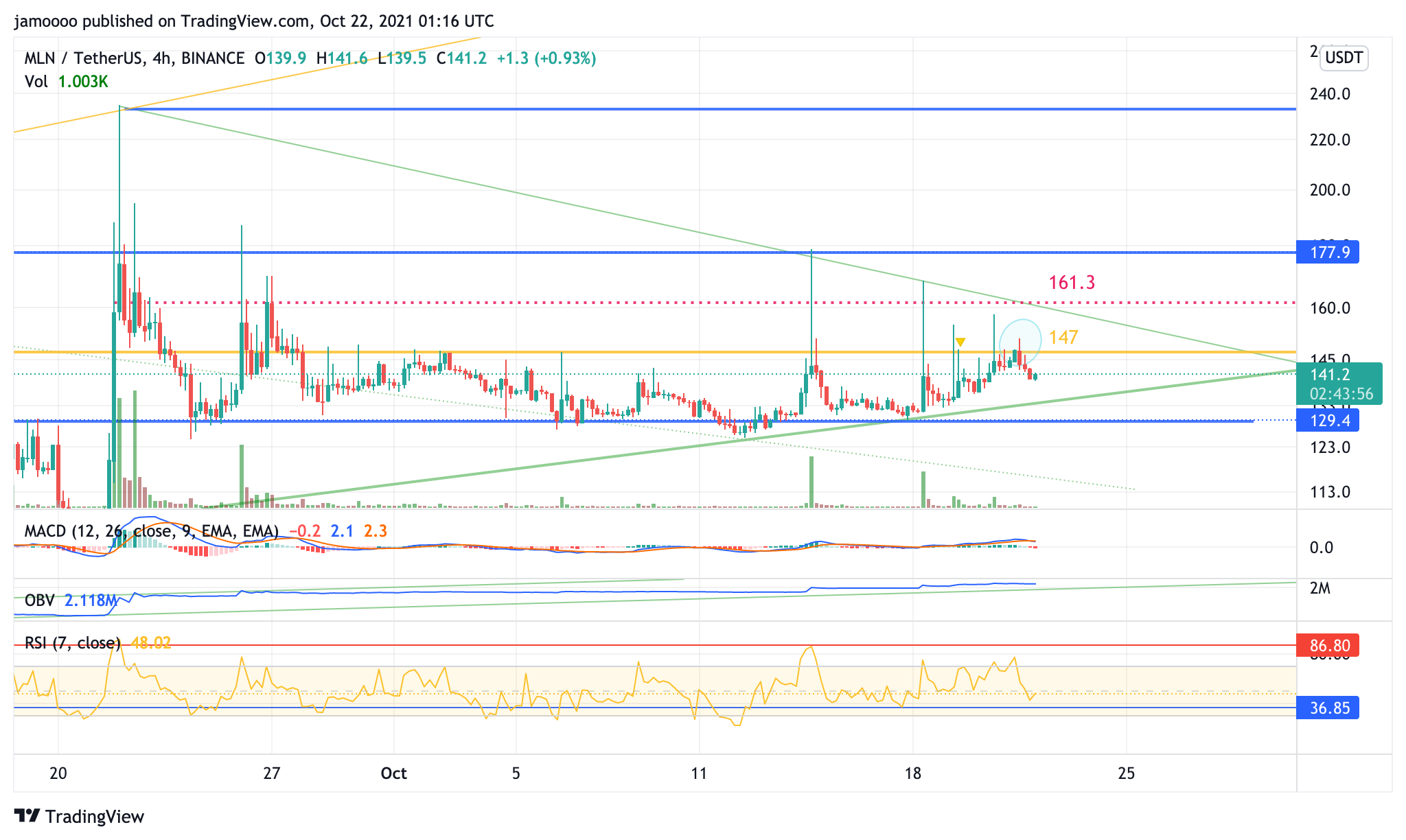Click the 27 date label on time axis
Image resolution: width=1406 pixels, height=840 pixels.
(x=272, y=773)
